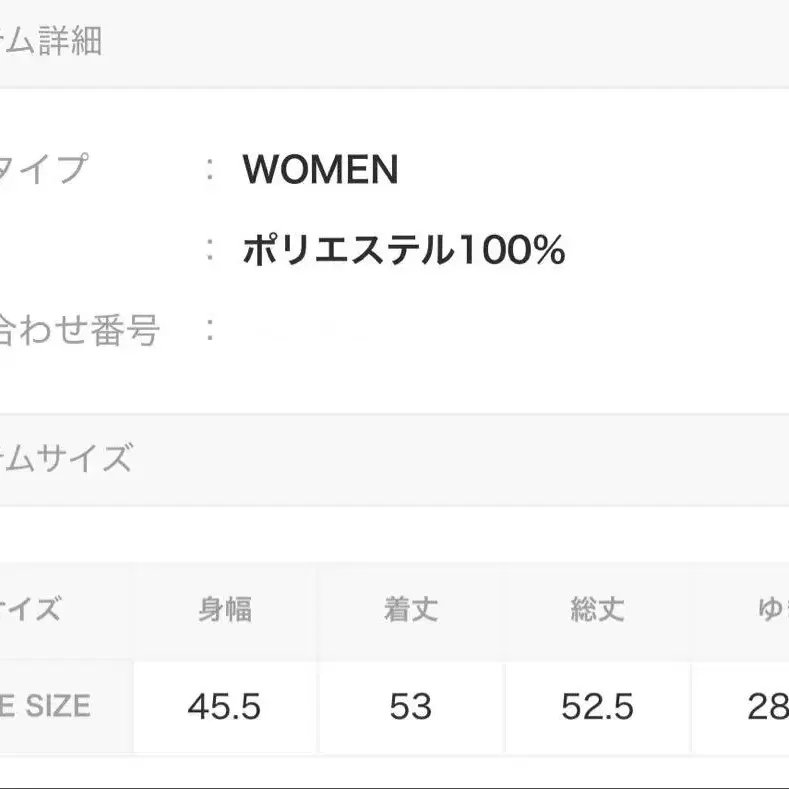This screenshot has height=789, width=789.
Task: Click the partially visible ゆ column header
Action: pyautogui.click(x=772, y=609)
